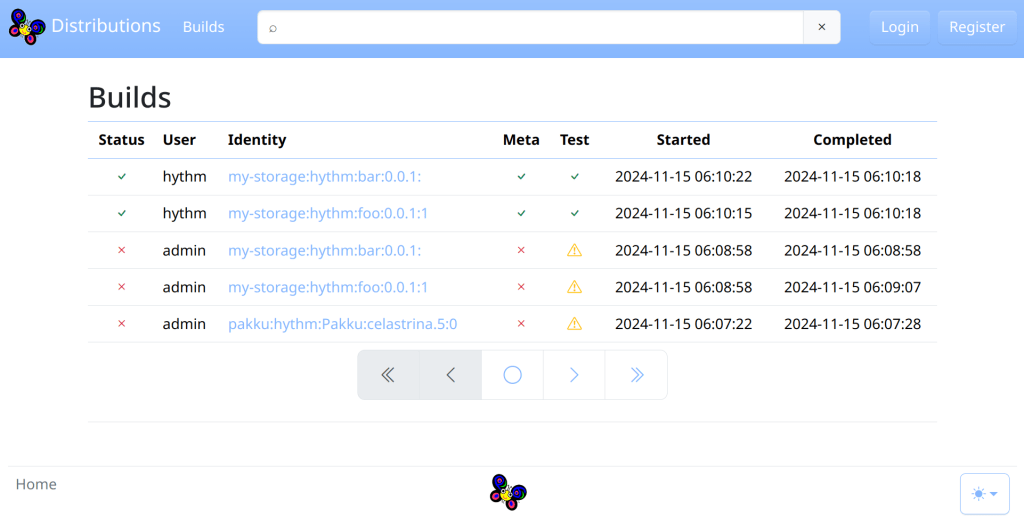Click the butterfly logo in the navbar
1024x517 pixels.
[27, 27]
